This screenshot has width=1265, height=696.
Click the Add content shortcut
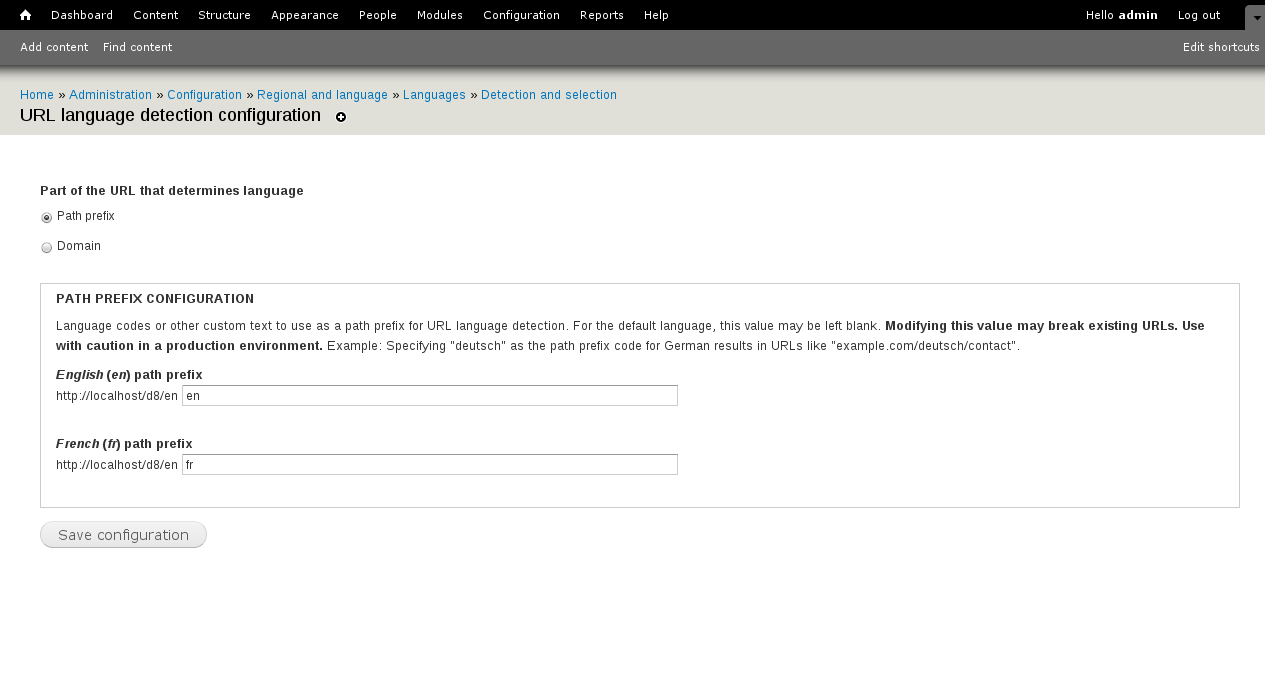pos(54,47)
